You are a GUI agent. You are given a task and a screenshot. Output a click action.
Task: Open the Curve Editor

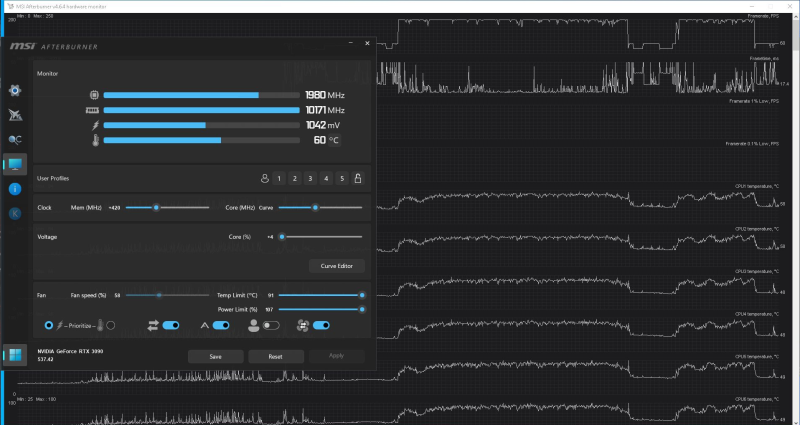[337, 266]
